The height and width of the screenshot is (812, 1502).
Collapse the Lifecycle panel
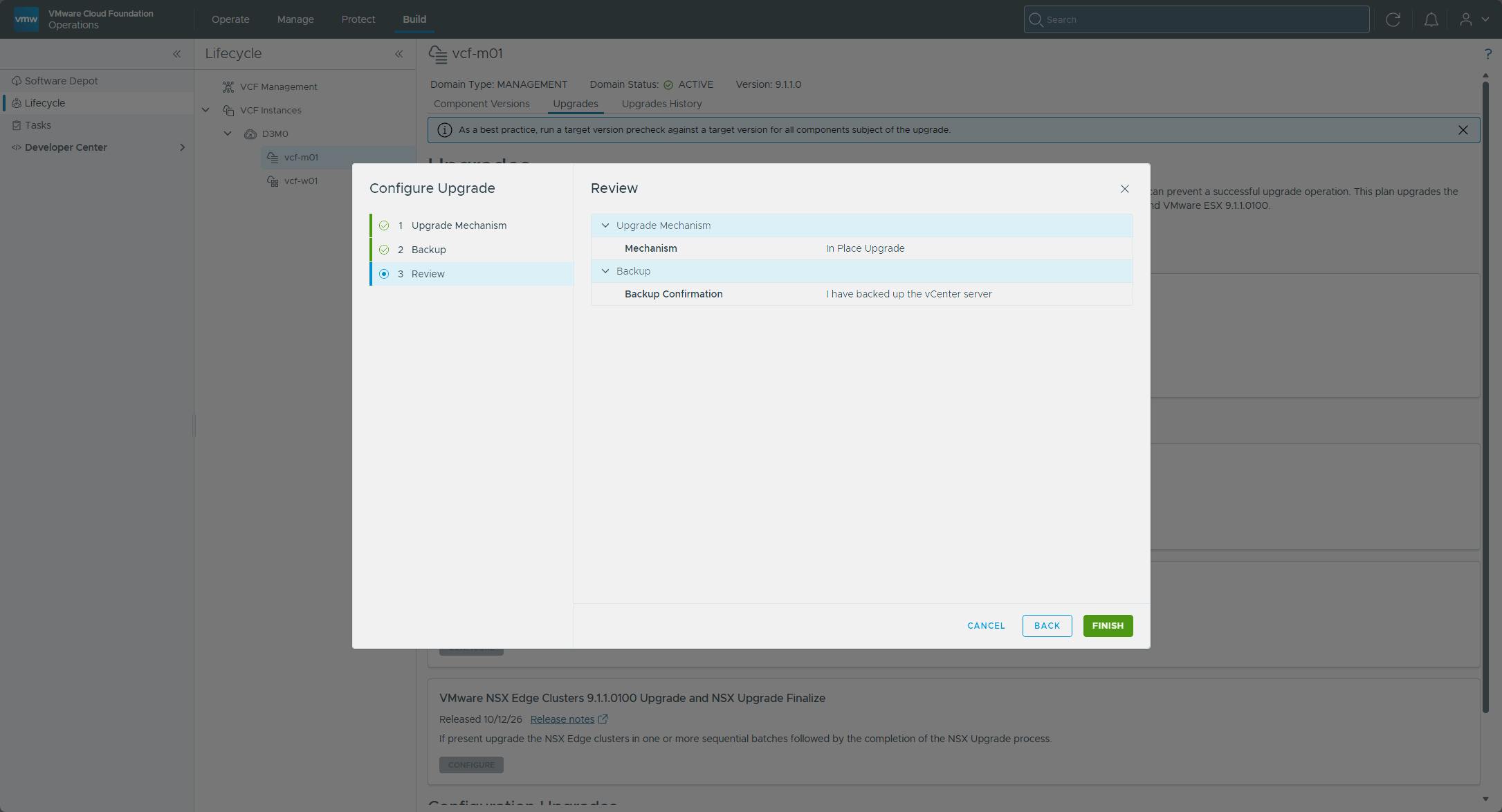399,54
